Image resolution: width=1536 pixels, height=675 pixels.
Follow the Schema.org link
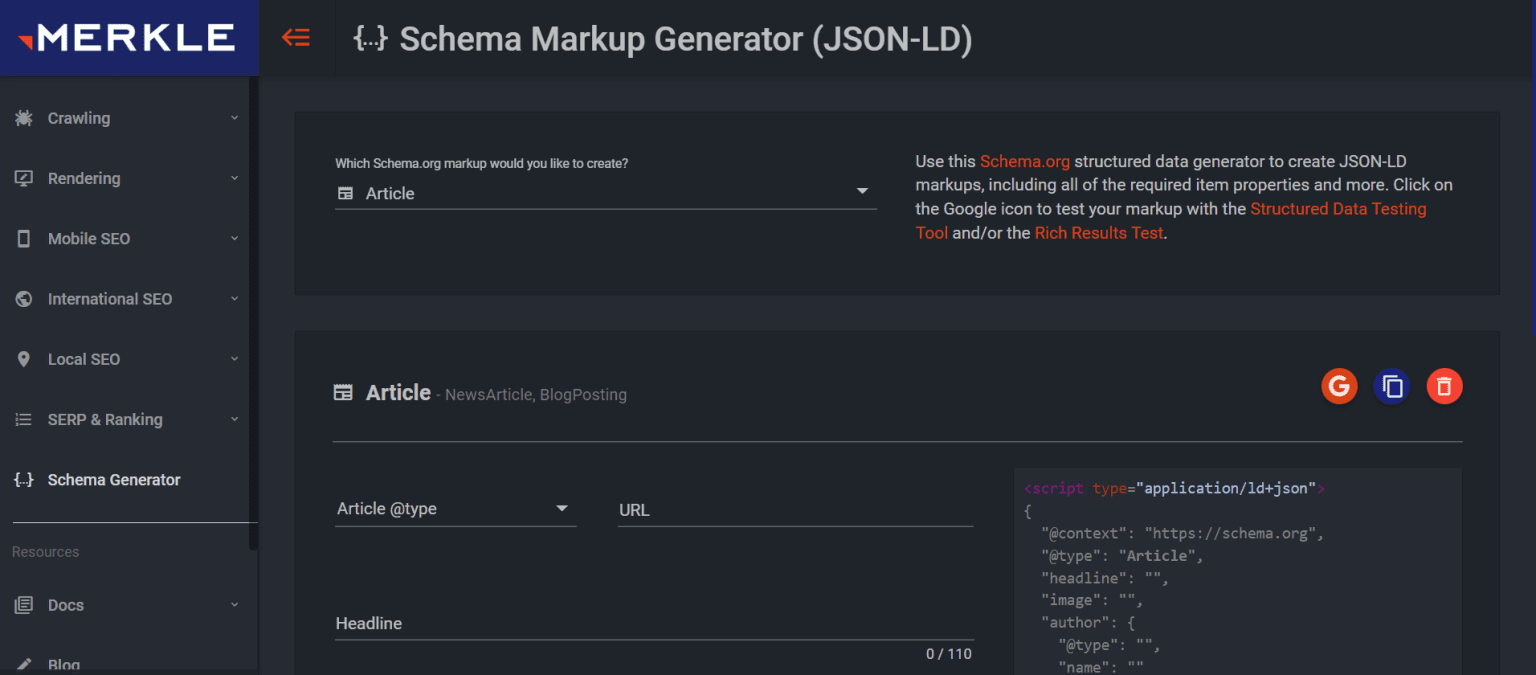pos(1024,160)
